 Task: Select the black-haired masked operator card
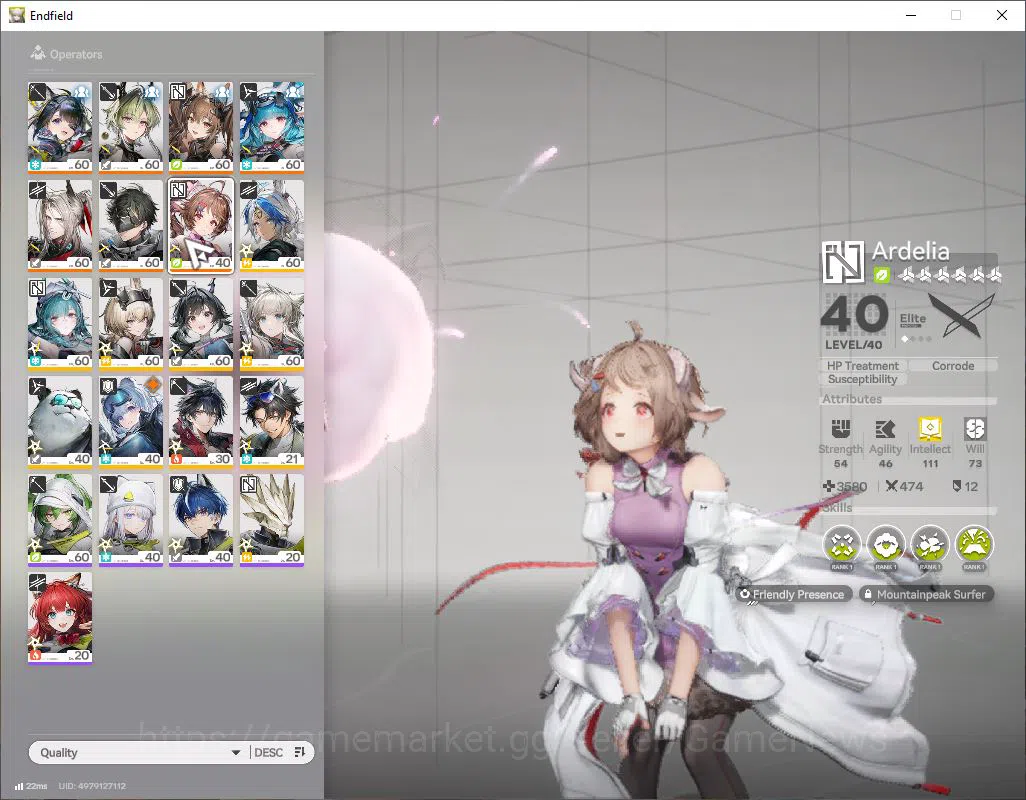click(130, 226)
